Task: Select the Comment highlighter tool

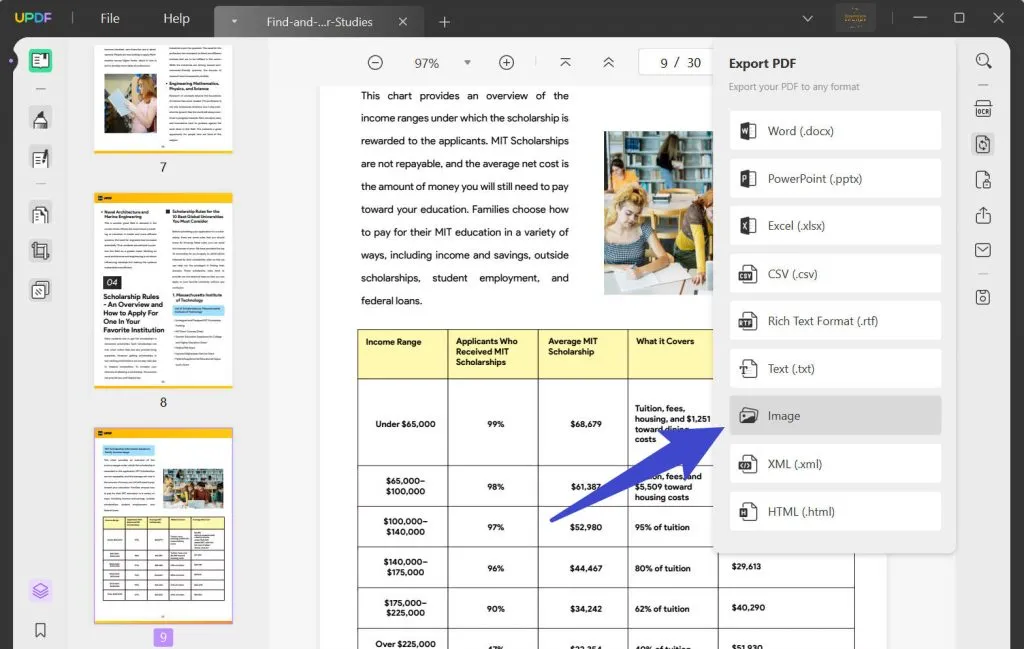Action: tap(41, 120)
